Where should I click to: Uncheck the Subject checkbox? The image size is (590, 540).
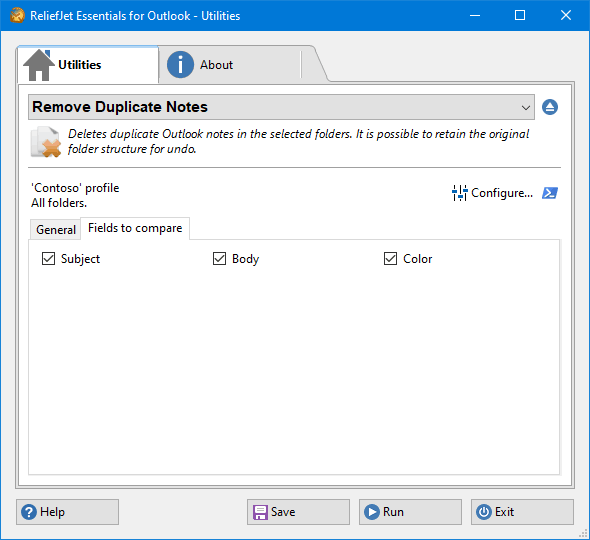coord(49,259)
